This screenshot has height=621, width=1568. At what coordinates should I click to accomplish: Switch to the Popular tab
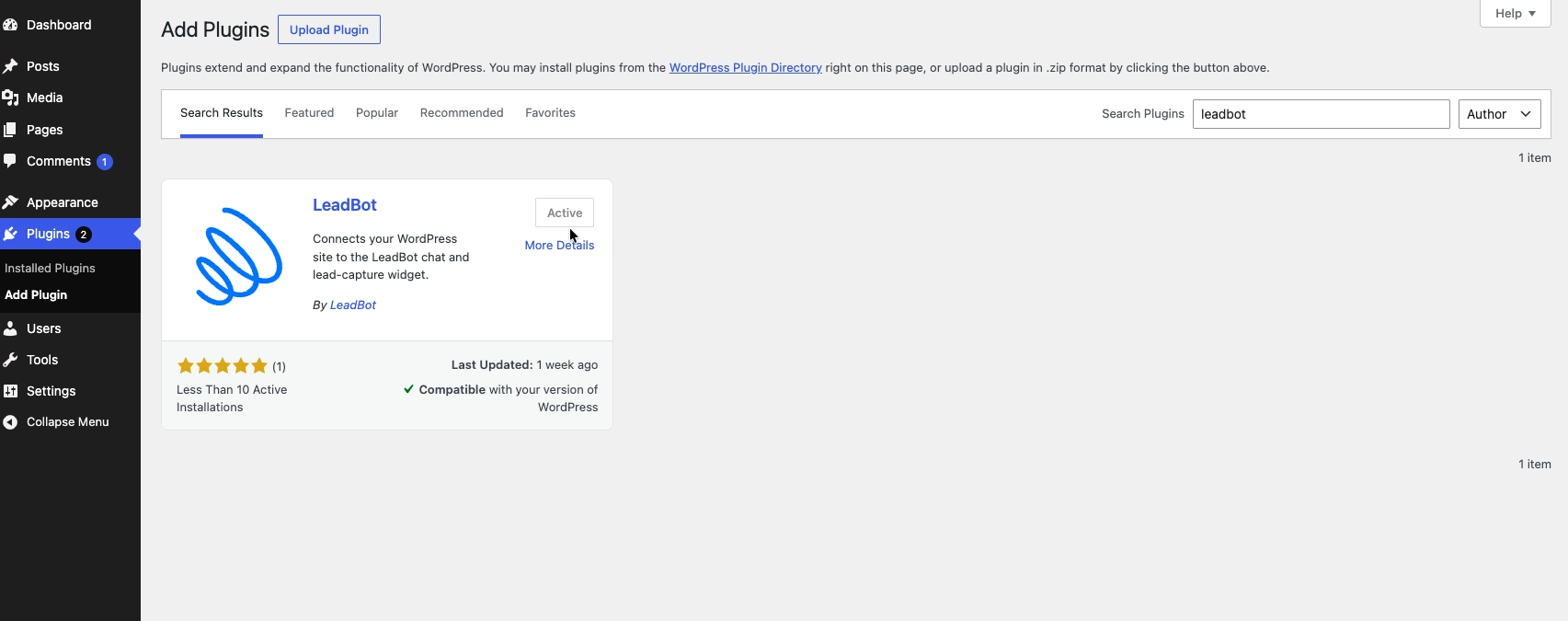[x=377, y=113]
